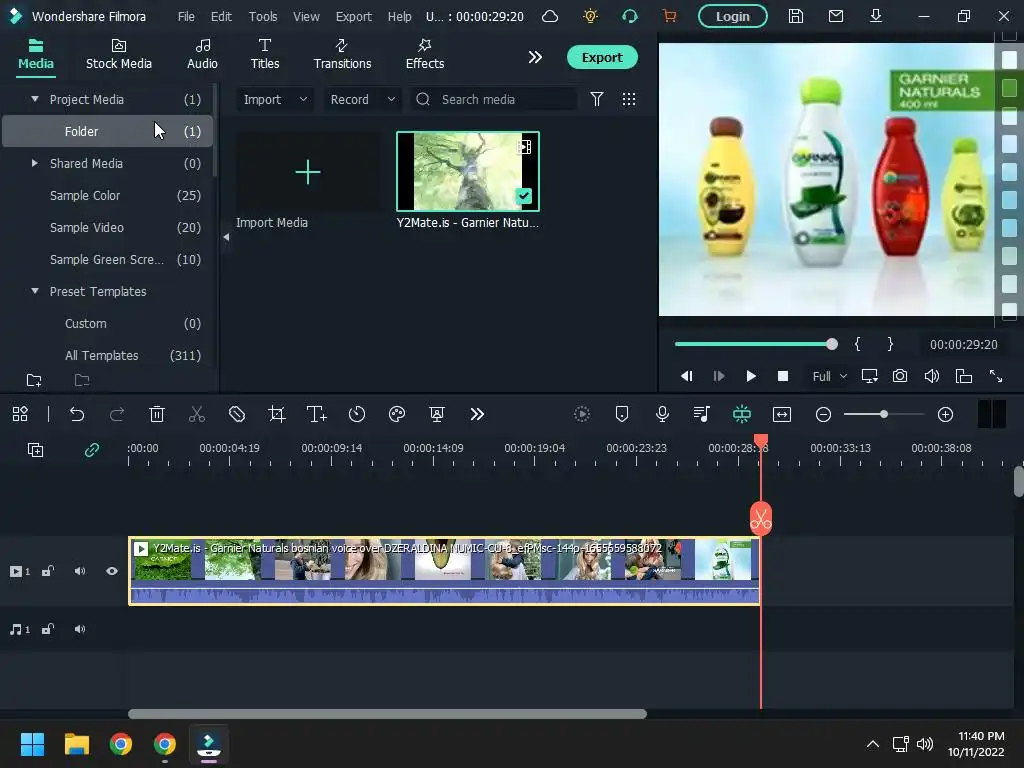The height and width of the screenshot is (768, 1024).
Task: Open color palette correction icon
Action: coord(397,414)
